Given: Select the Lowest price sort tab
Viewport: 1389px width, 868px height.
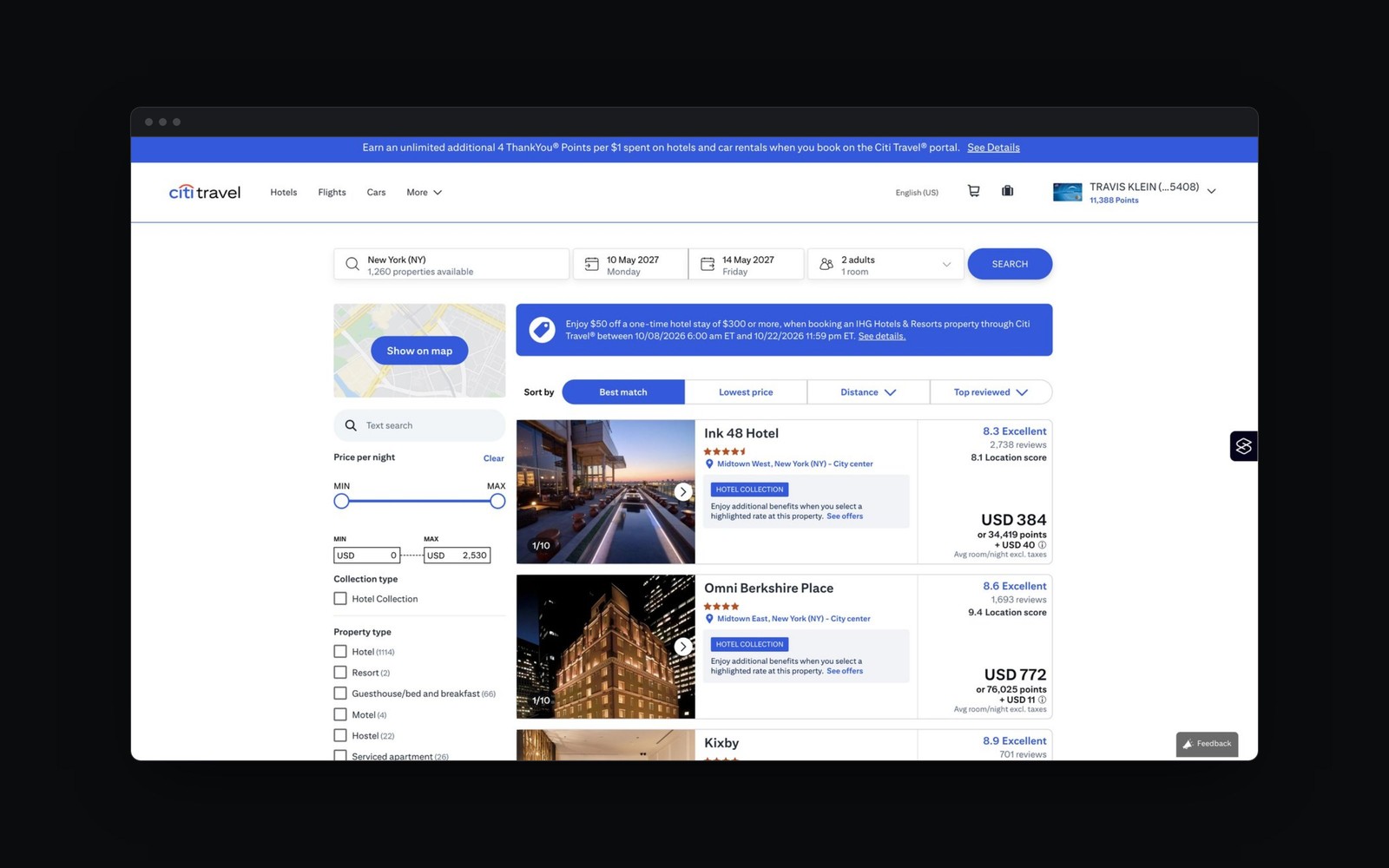Looking at the screenshot, I should 746,392.
